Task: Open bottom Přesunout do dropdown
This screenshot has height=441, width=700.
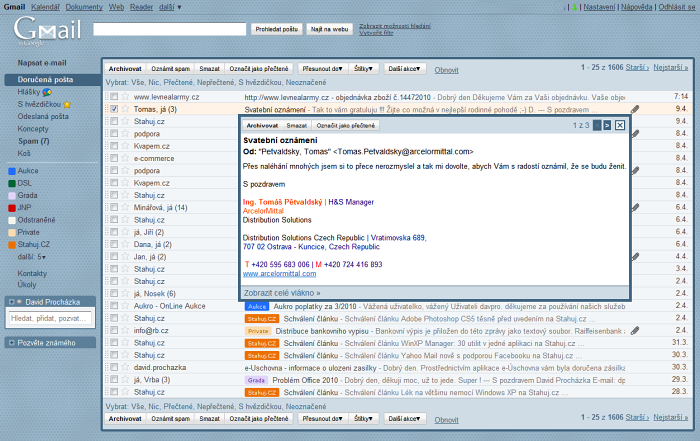Action: [323, 419]
